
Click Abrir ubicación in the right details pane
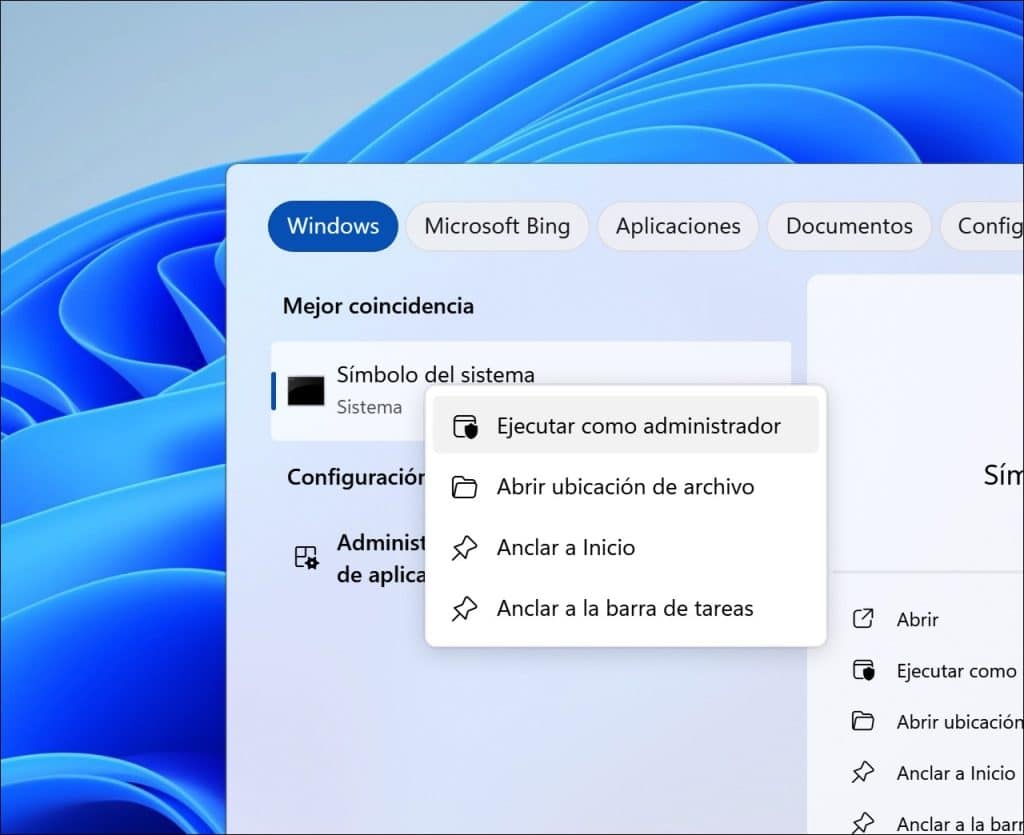click(x=959, y=721)
